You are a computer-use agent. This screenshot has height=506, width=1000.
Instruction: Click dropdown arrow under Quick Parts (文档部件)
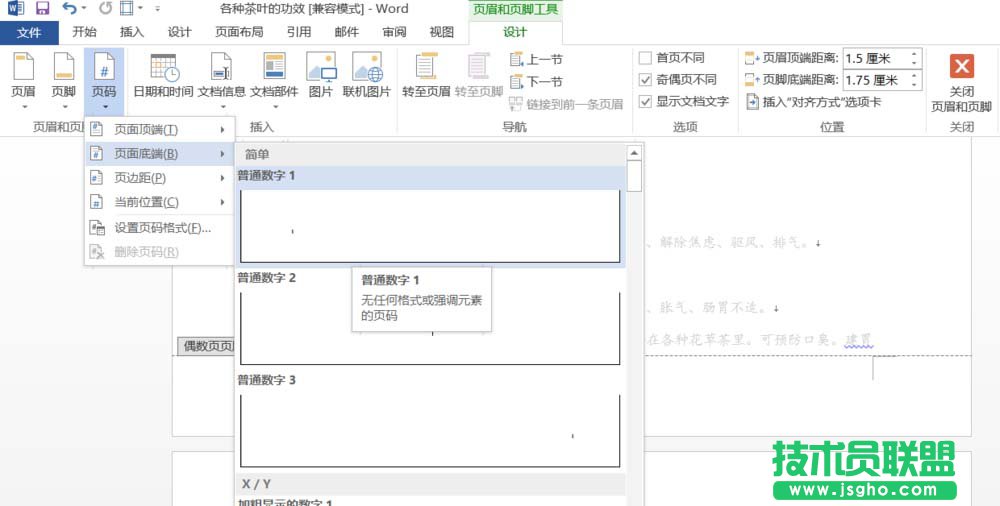click(x=274, y=107)
